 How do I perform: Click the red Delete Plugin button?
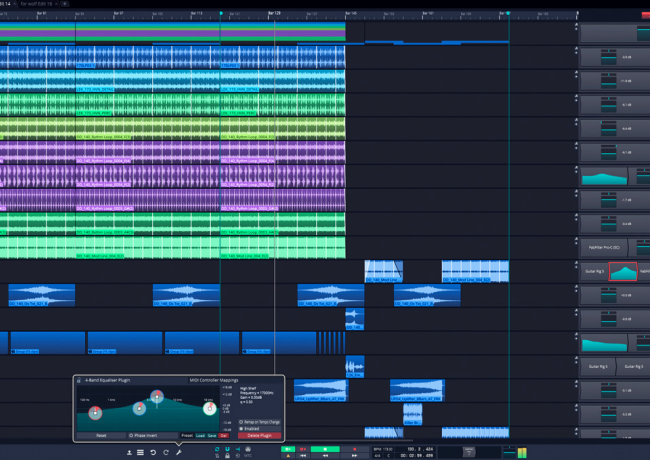click(x=260, y=436)
